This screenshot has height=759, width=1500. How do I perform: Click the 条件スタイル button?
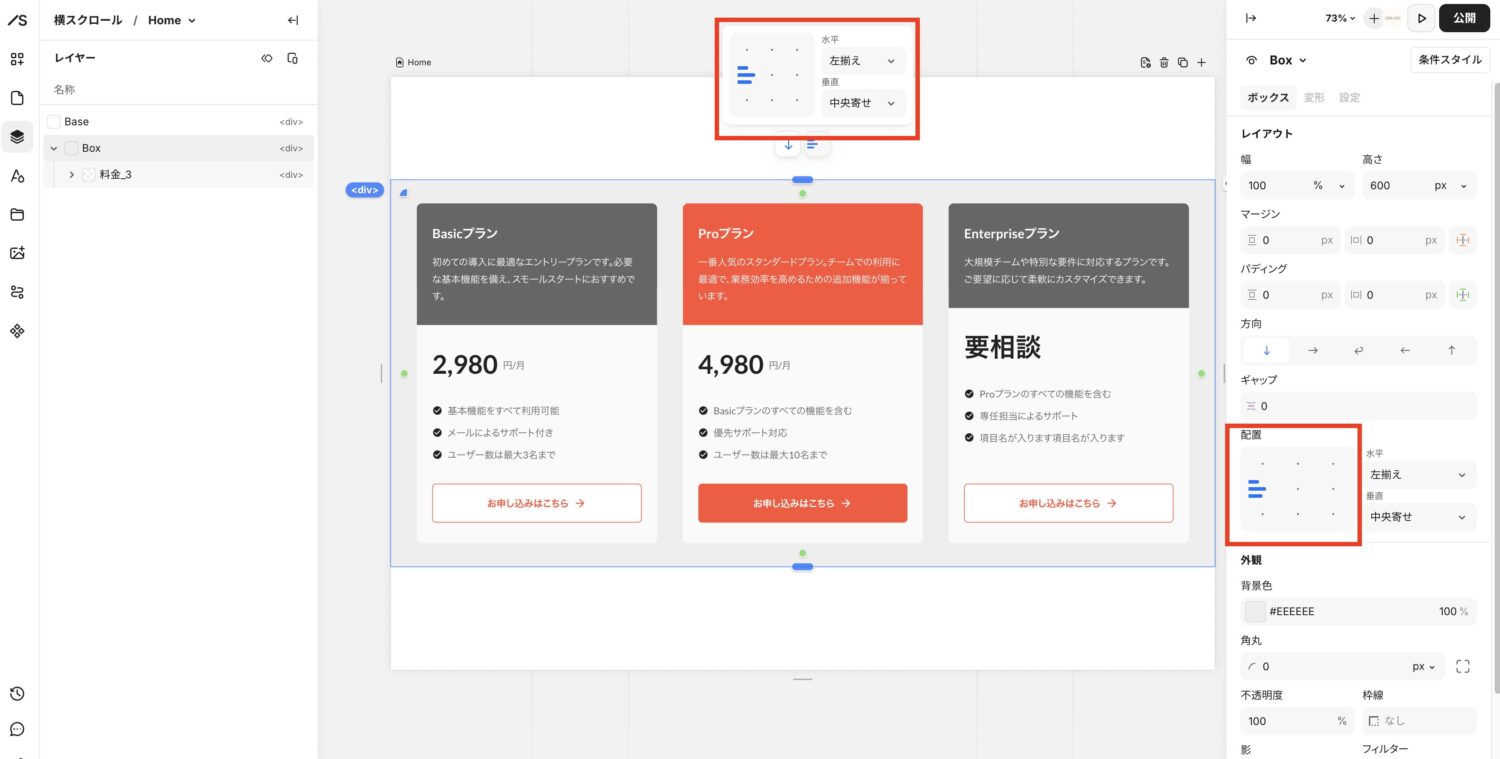point(1450,60)
